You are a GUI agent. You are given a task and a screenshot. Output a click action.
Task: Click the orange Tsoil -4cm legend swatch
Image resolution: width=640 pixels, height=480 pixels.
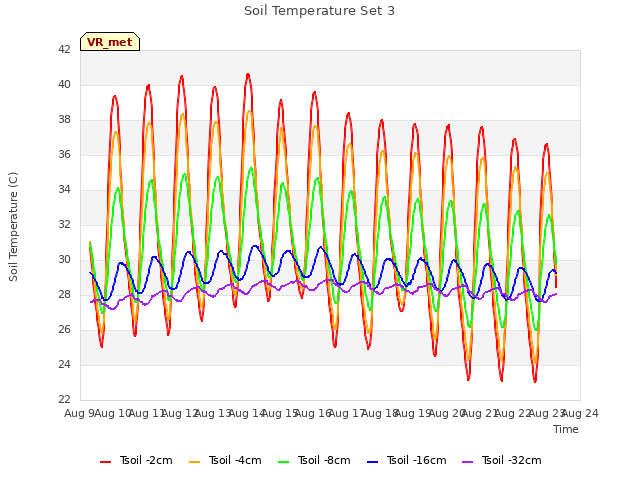195,462
